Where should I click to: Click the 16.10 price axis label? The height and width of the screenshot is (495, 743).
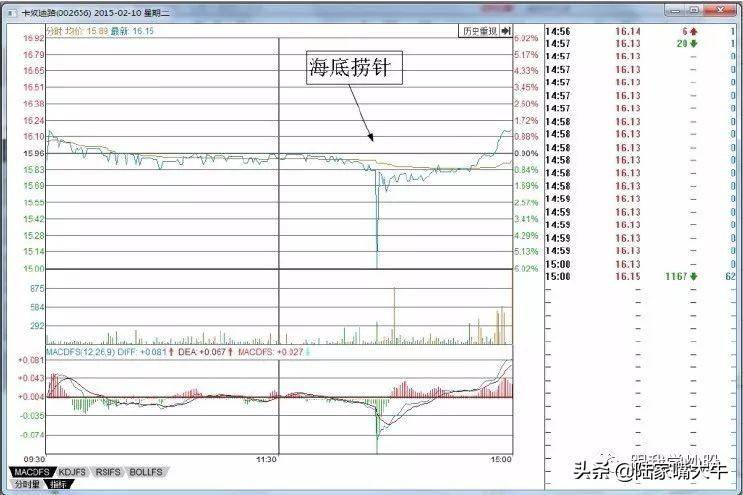tap(34, 137)
